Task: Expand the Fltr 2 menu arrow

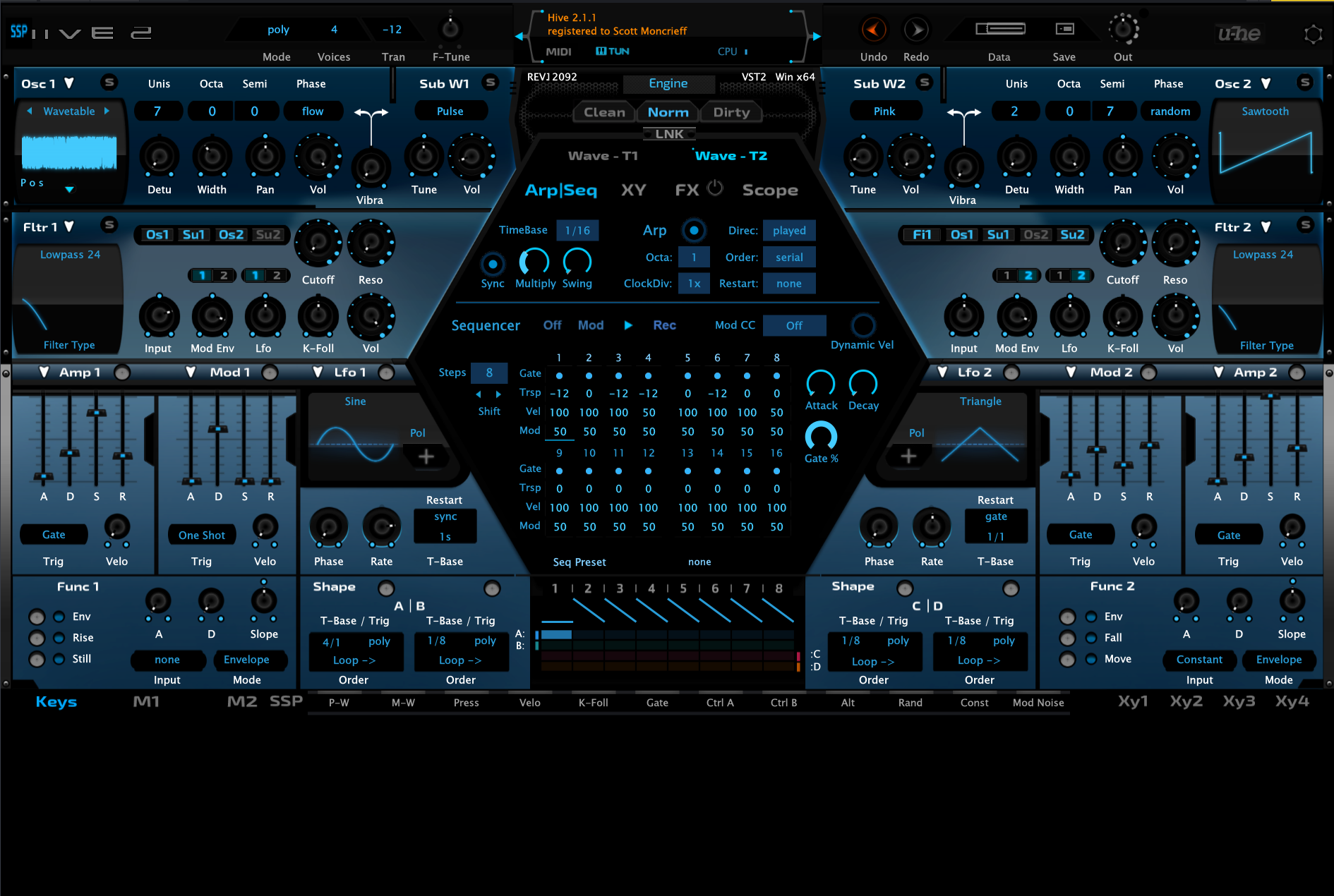Action: click(x=1266, y=226)
